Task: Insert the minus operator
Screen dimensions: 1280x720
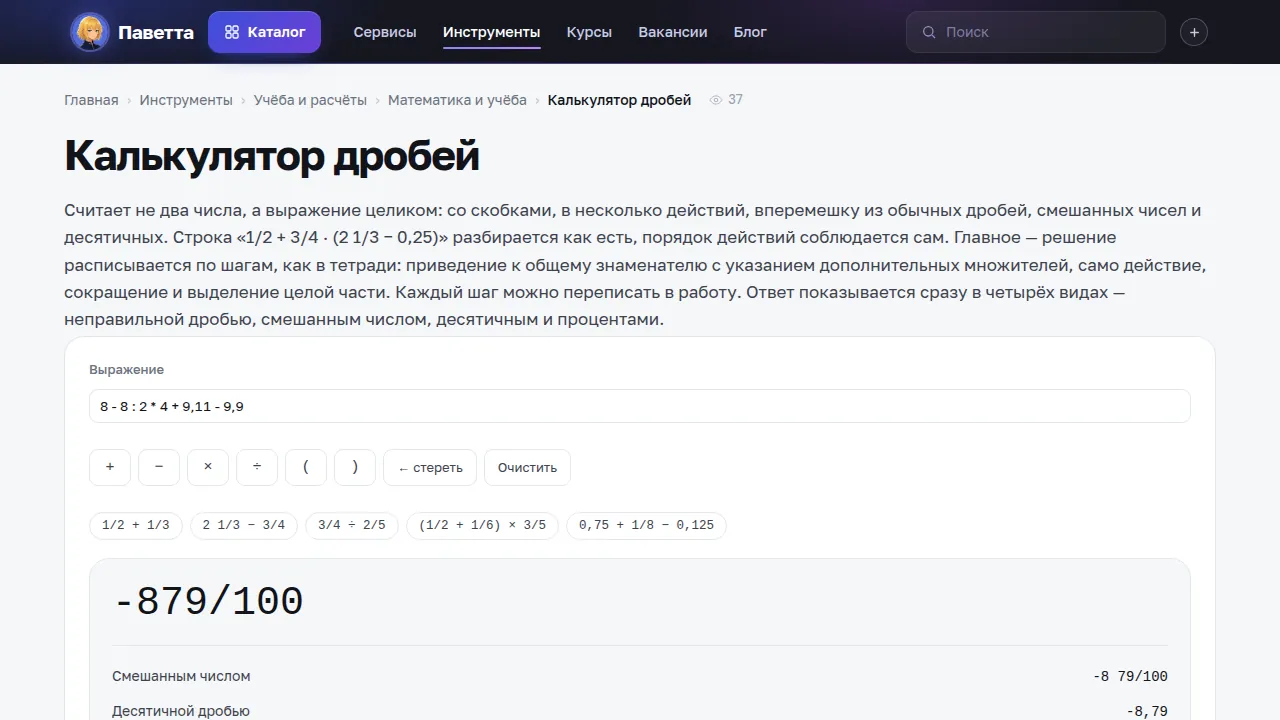Action: tap(159, 467)
